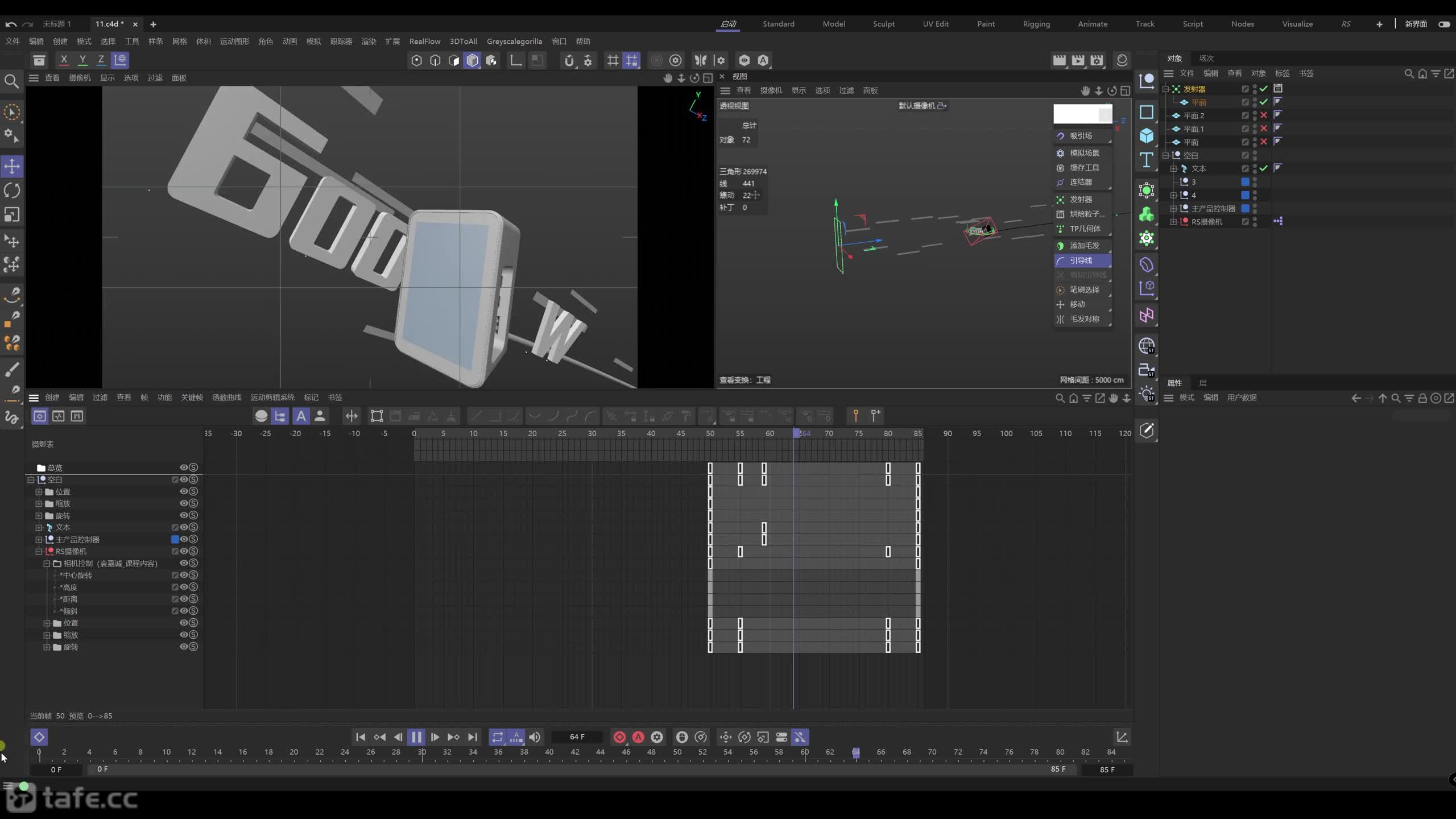This screenshot has width=1456, height=819.
Task: Switch to Animate layout tab
Action: click(1093, 24)
